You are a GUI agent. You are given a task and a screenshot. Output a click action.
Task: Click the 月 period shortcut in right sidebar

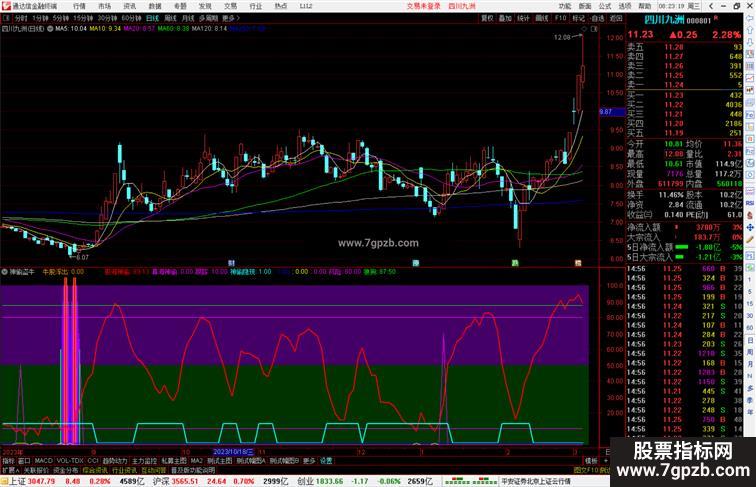pos(750,364)
